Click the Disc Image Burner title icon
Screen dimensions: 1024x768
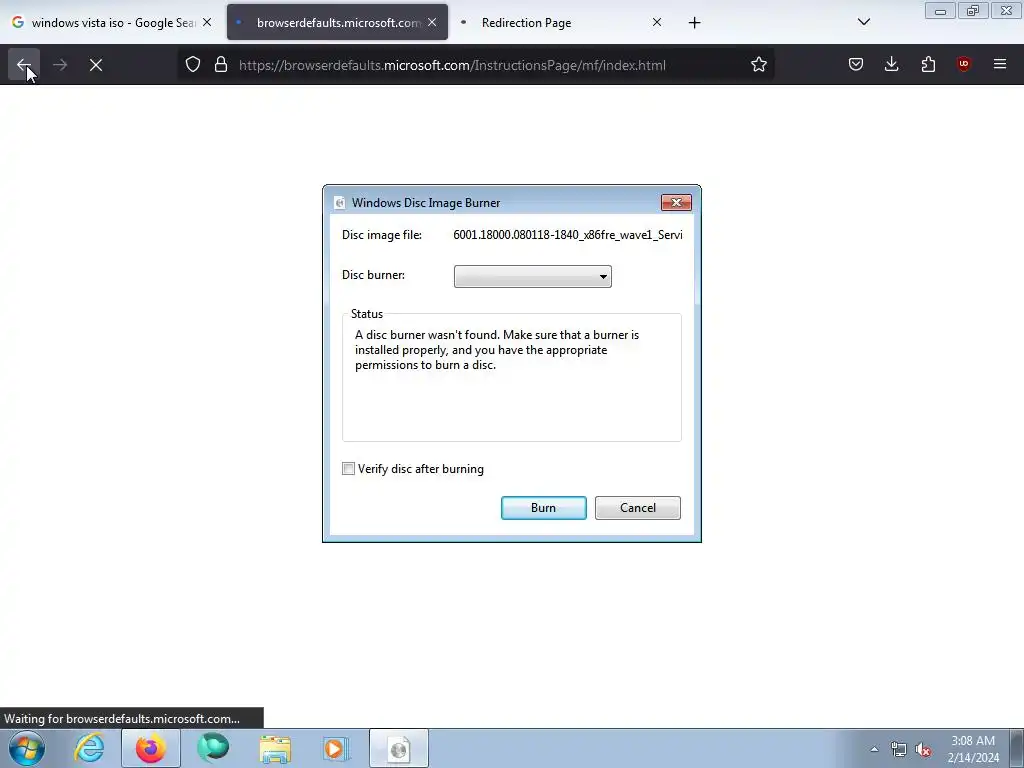pyautogui.click(x=339, y=203)
